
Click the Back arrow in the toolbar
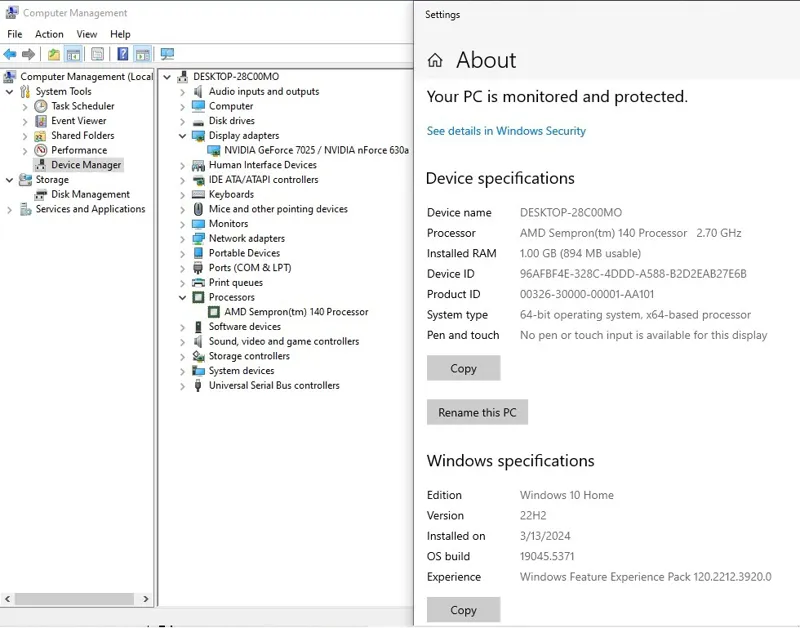pos(10,54)
